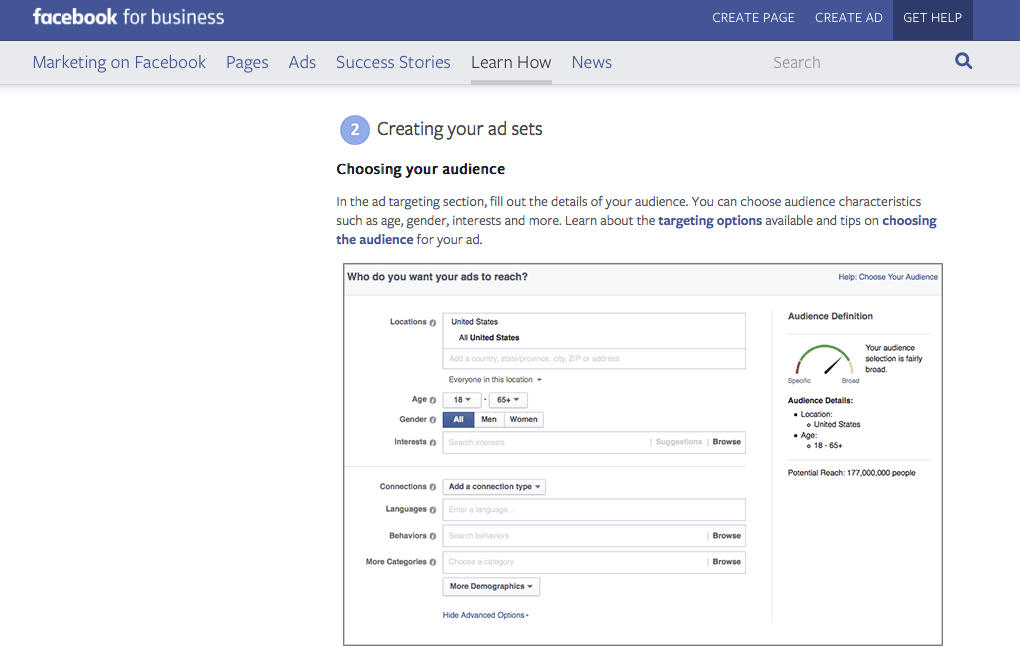Open the targeting options link

[710, 221]
